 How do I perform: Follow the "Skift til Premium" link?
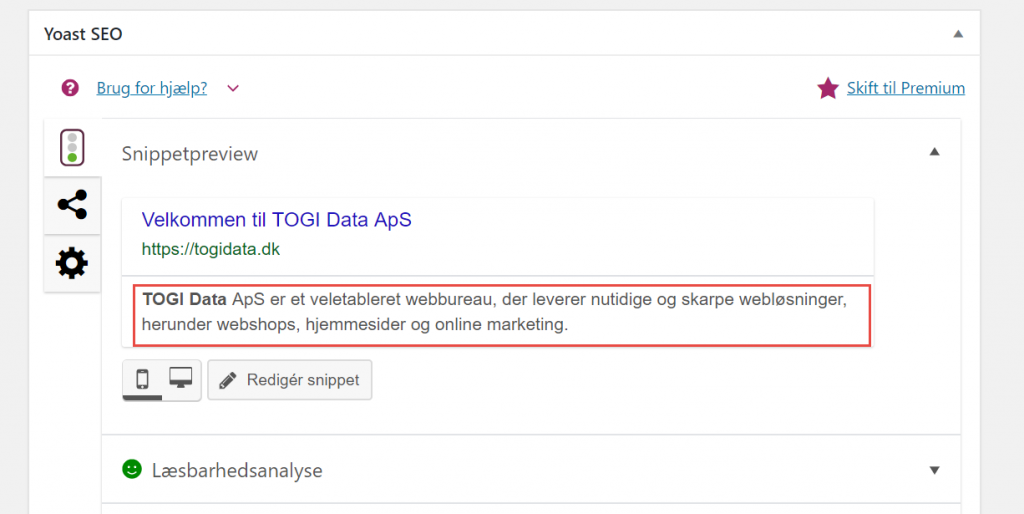point(906,88)
